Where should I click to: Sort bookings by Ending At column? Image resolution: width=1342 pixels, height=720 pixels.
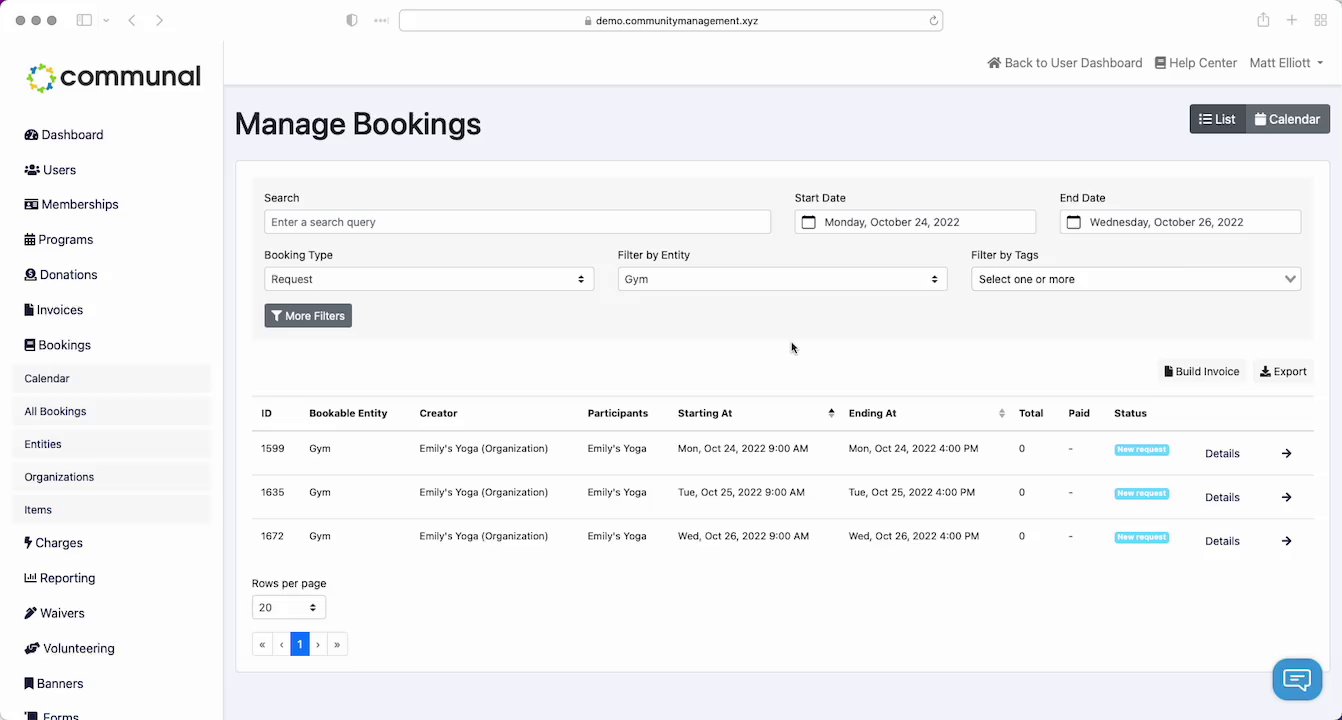(1002, 414)
